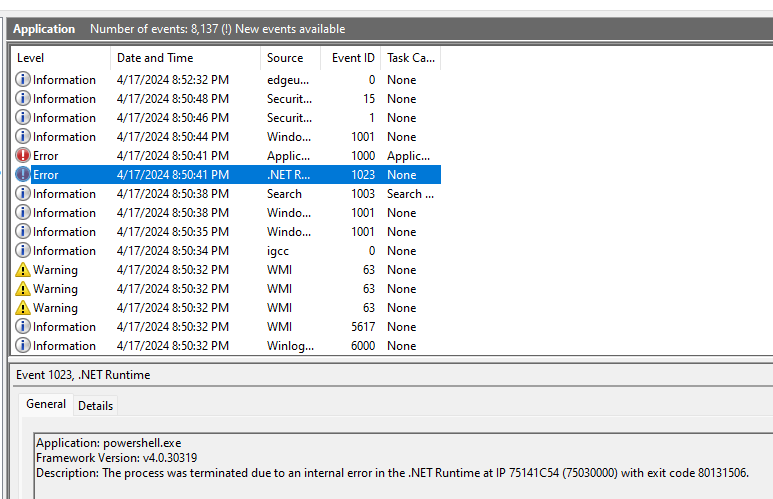Click 'Event 1023, .NET Runtime' pane title
This screenshot has width=773, height=499.
tap(83, 375)
